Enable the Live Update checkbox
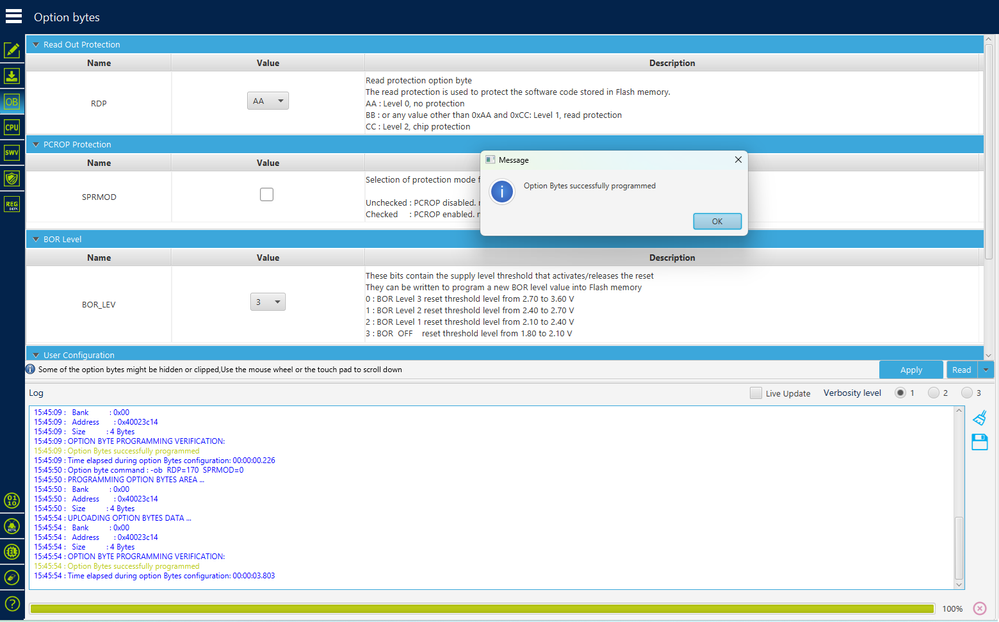This screenshot has height=622, width=999. tap(756, 393)
